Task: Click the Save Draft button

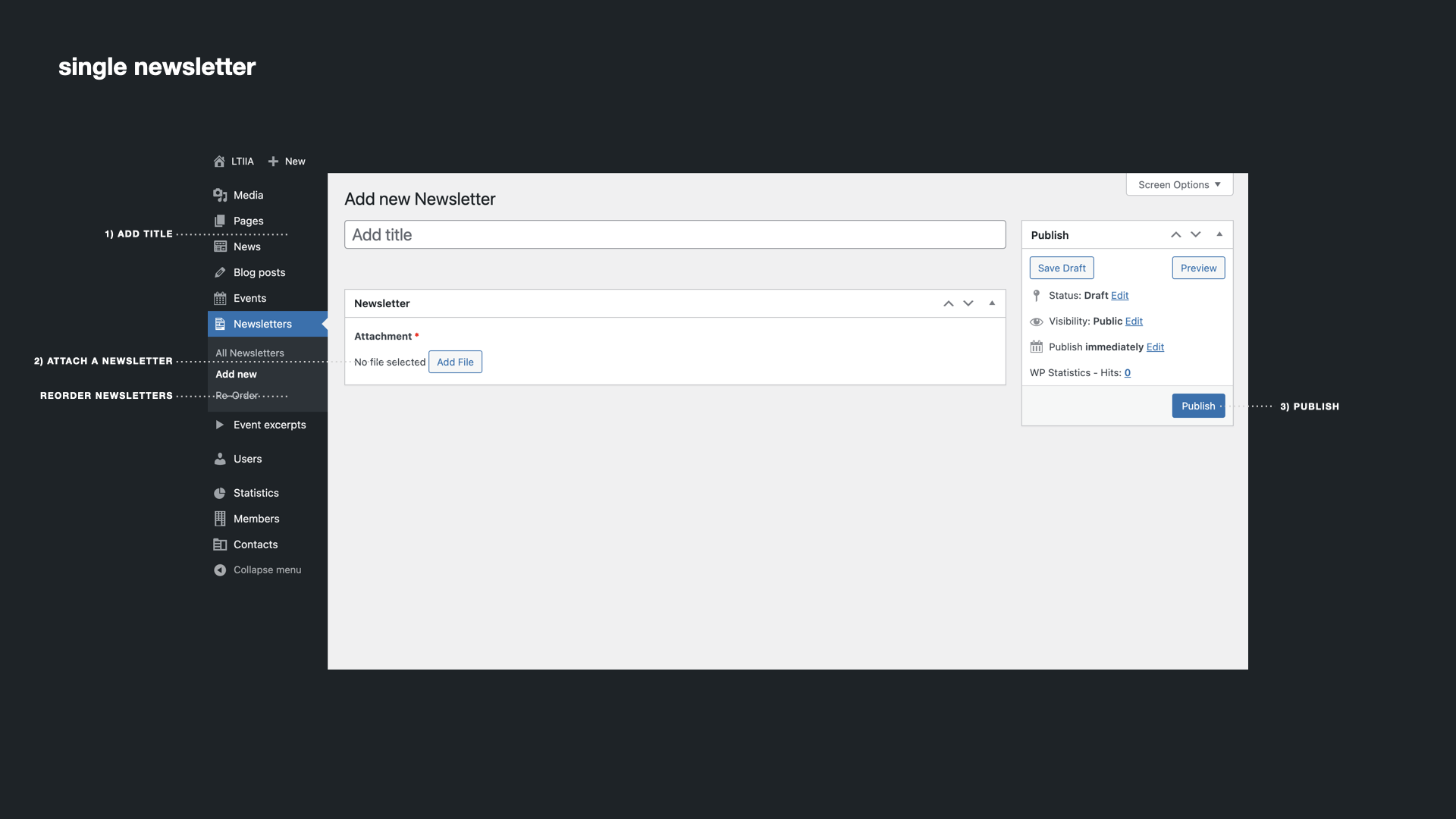Action: [x=1062, y=268]
